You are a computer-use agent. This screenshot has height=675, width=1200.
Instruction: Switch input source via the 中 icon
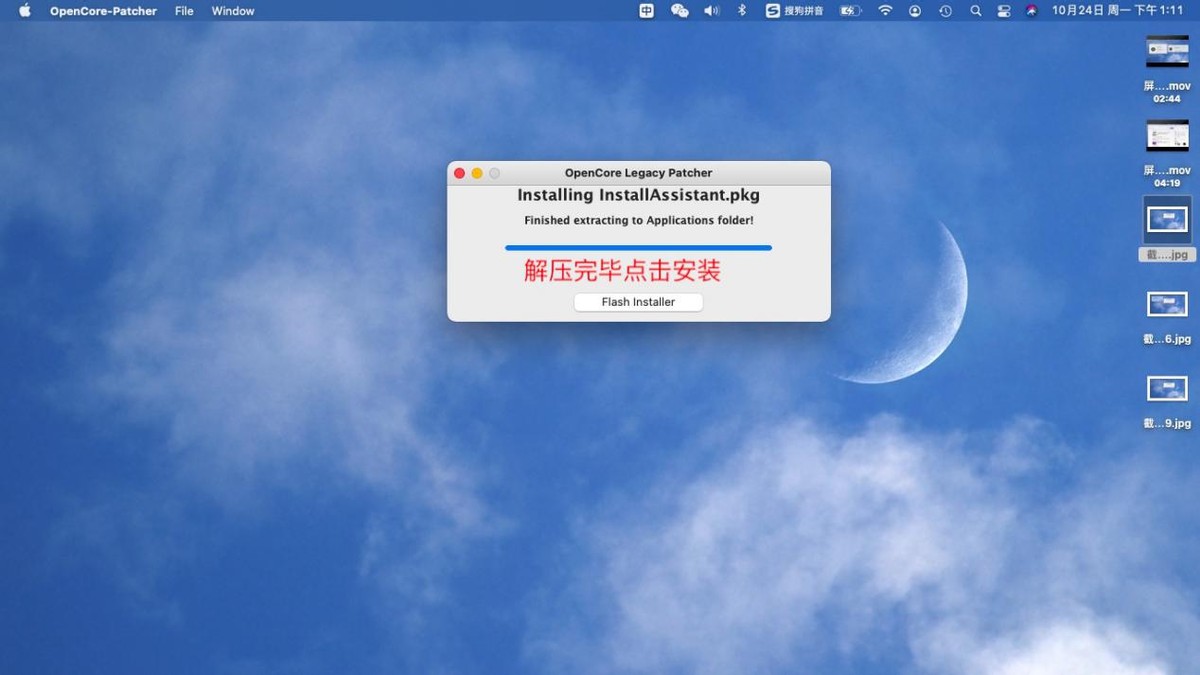(646, 10)
